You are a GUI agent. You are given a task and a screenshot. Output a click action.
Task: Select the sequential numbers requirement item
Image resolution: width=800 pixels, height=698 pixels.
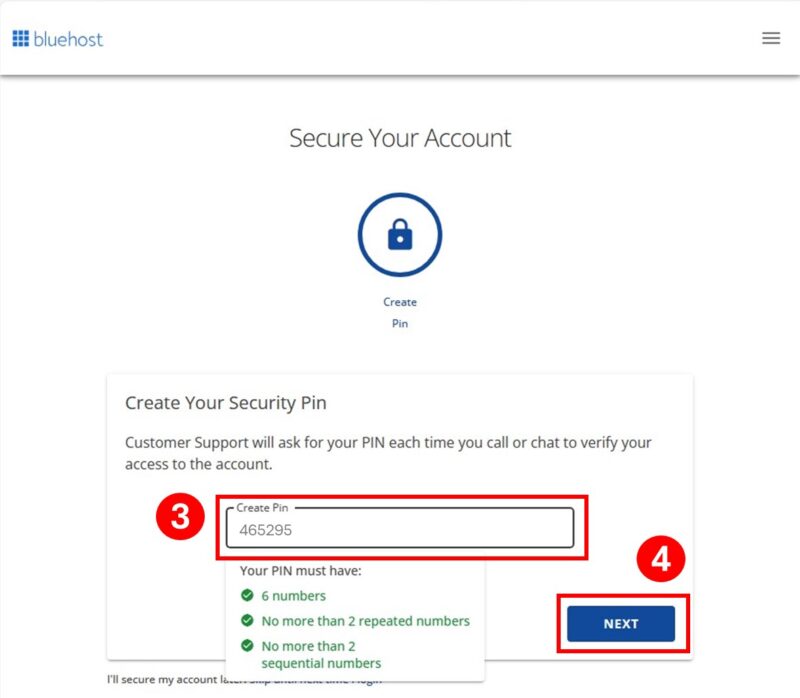pos(322,652)
